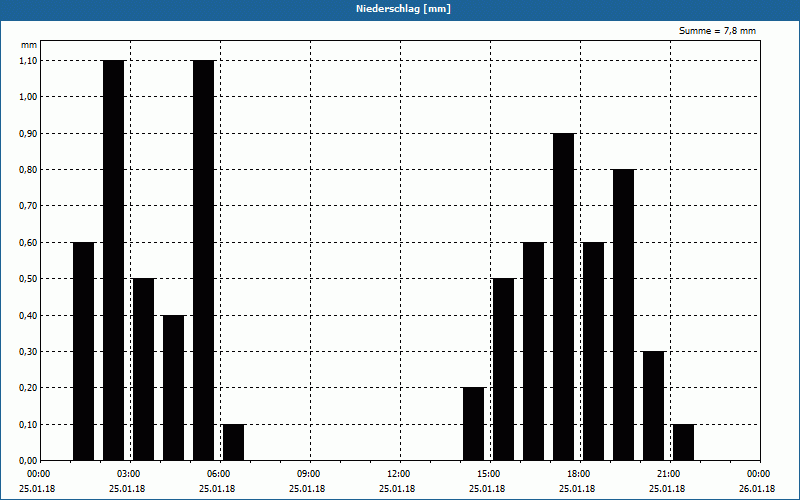Click the 0,40 bar between 04:00 and 05:00
This screenshot has width=800, height=500.
click(173, 388)
